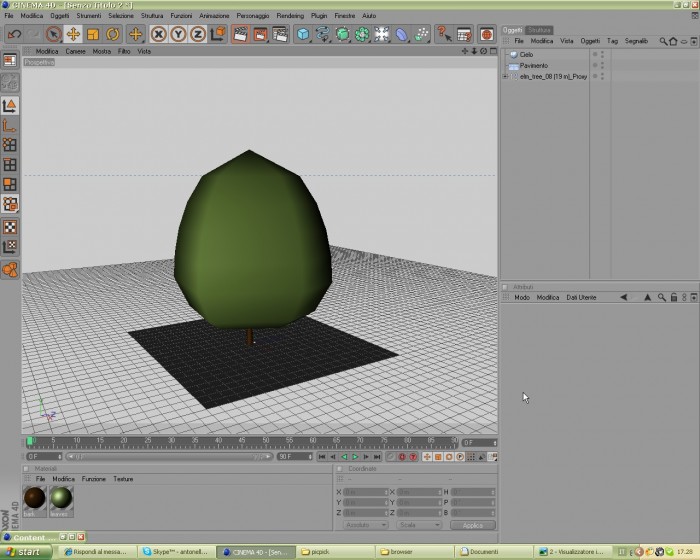Select the Live Selection cursor tool
The width and height of the screenshot is (700, 560).
tap(54, 34)
